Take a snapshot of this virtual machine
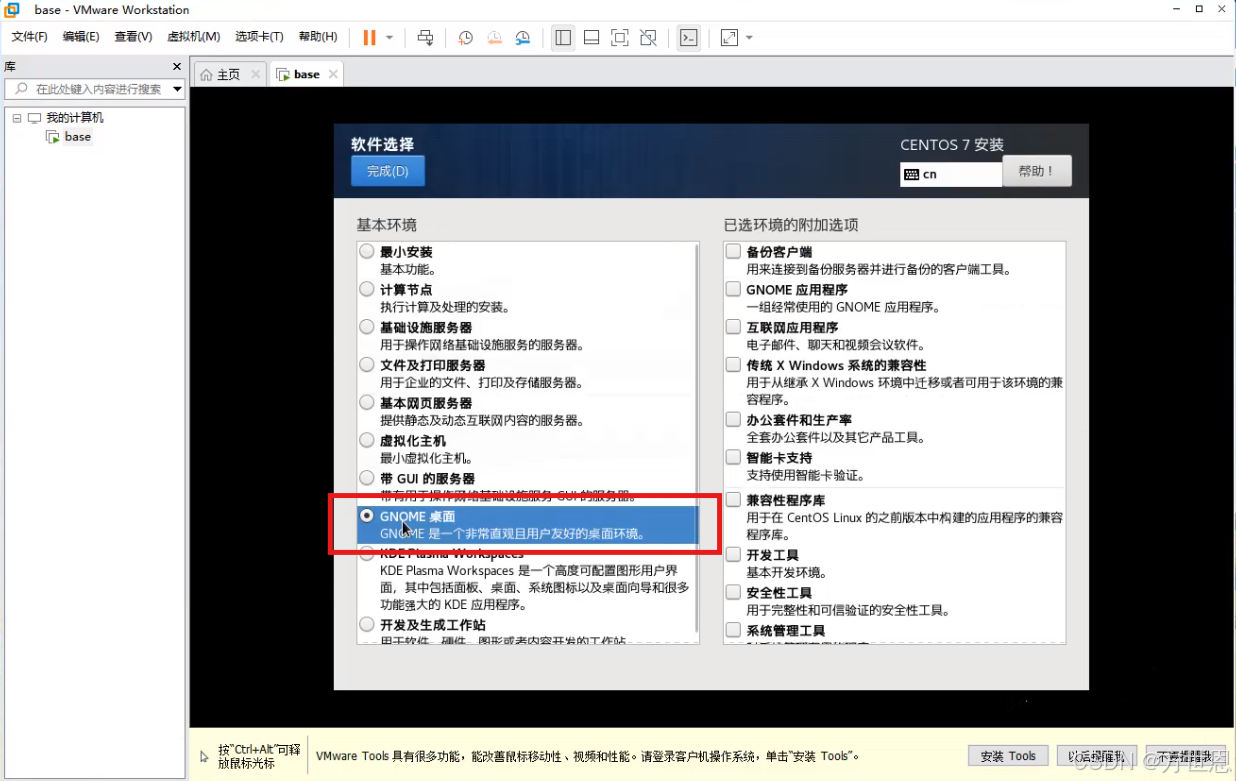This screenshot has height=781, width=1236. pyautogui.click(x=466, y=37)
